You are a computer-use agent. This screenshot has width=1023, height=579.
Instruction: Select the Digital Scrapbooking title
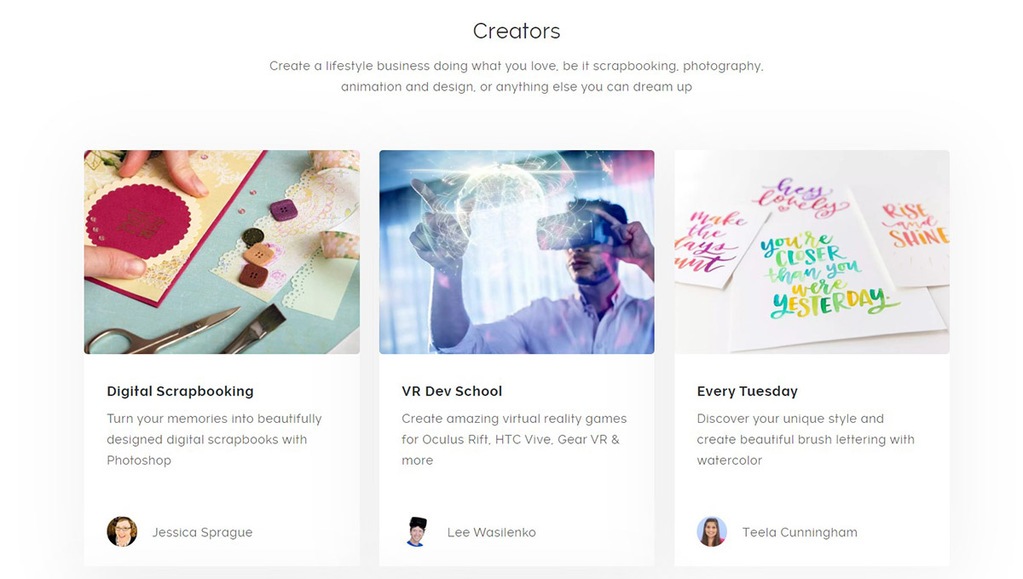(x=180, y=391)
